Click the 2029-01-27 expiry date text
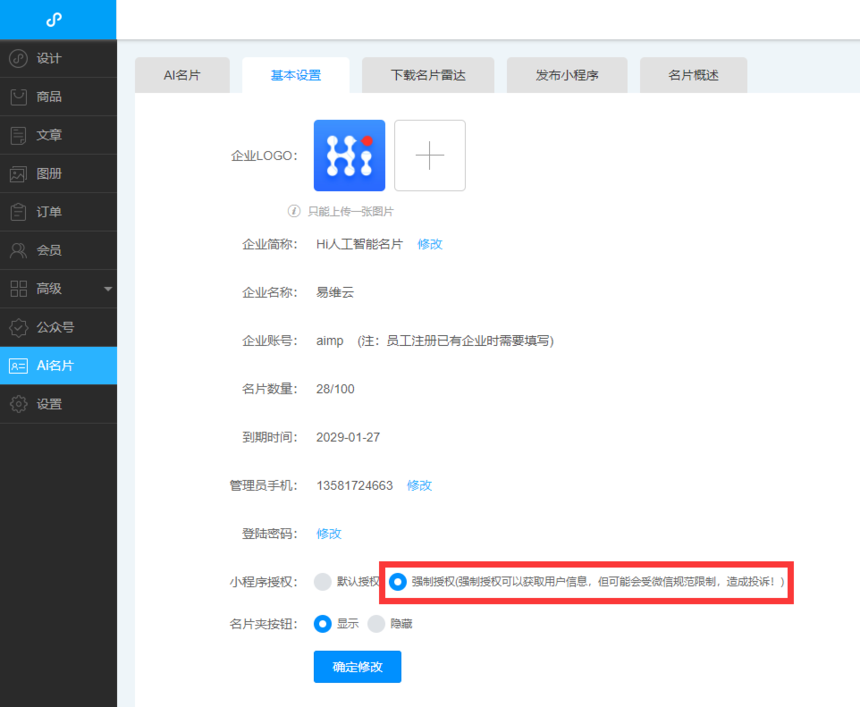The width and height of the screenshot is (860, 707). point(348,437)
